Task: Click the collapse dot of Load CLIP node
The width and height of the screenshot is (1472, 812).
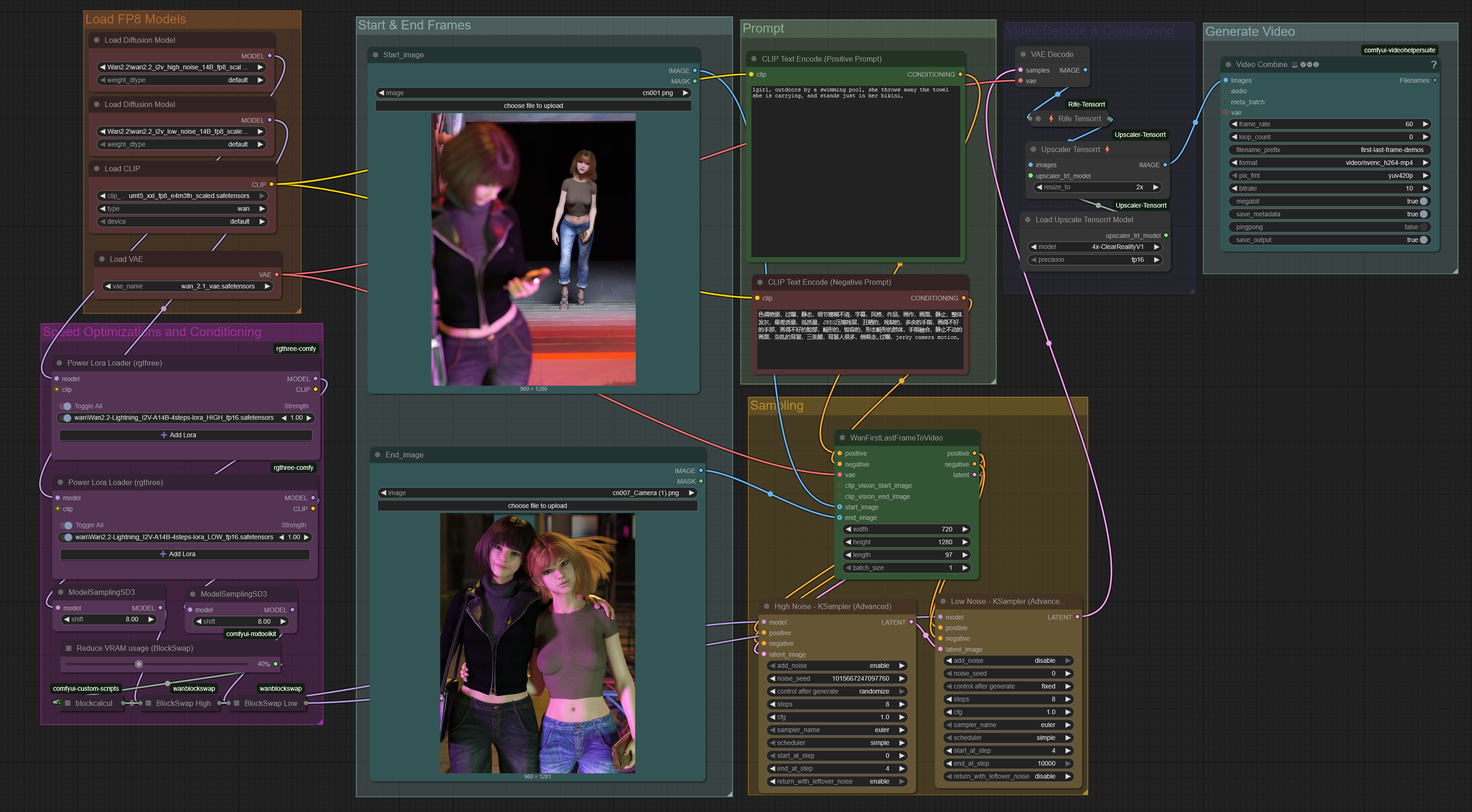Action: tap(96, 169)
